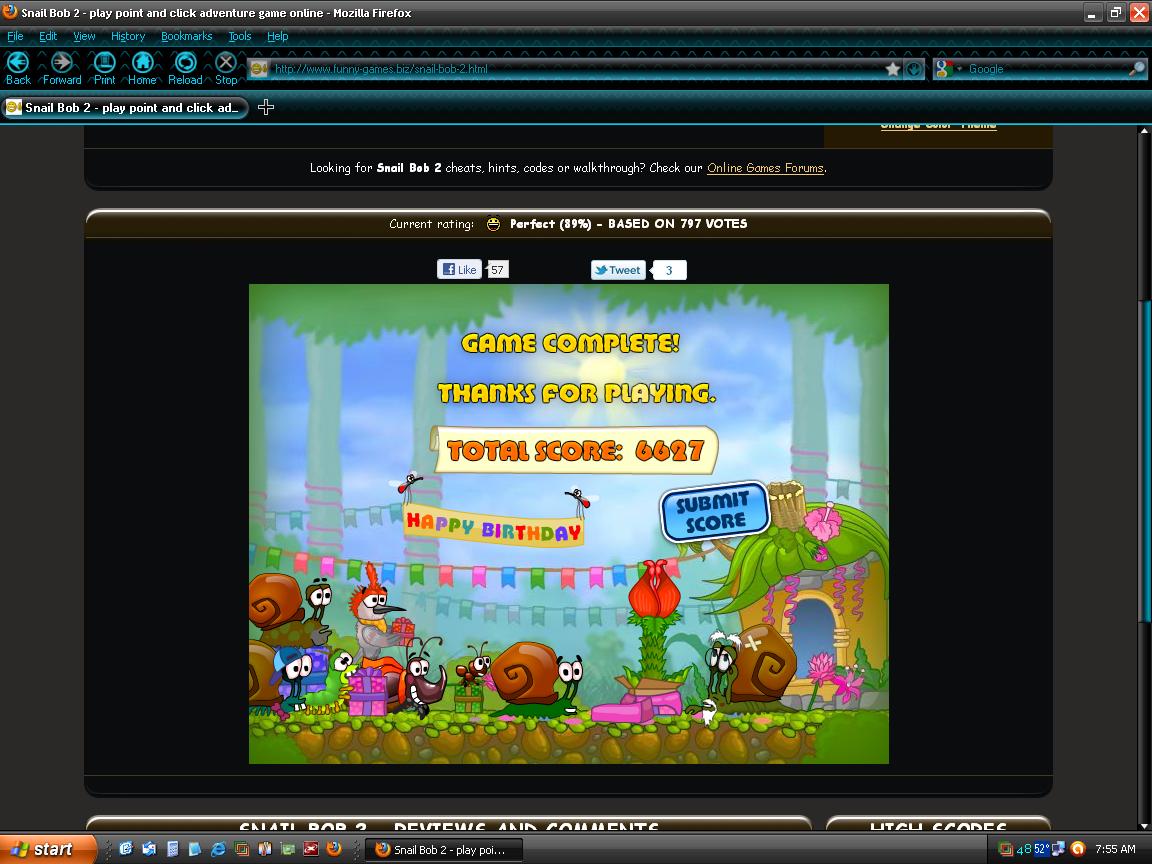Select the Snail Bob 2 browser tab
The image size is (1152, 864).
[x=125, y=108]
